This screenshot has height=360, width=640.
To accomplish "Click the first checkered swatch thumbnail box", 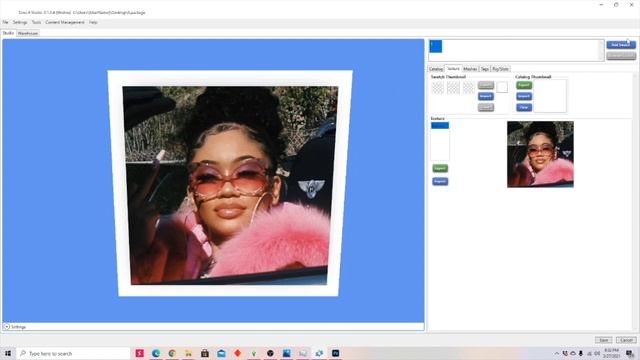I will click(x=438, y=87).
